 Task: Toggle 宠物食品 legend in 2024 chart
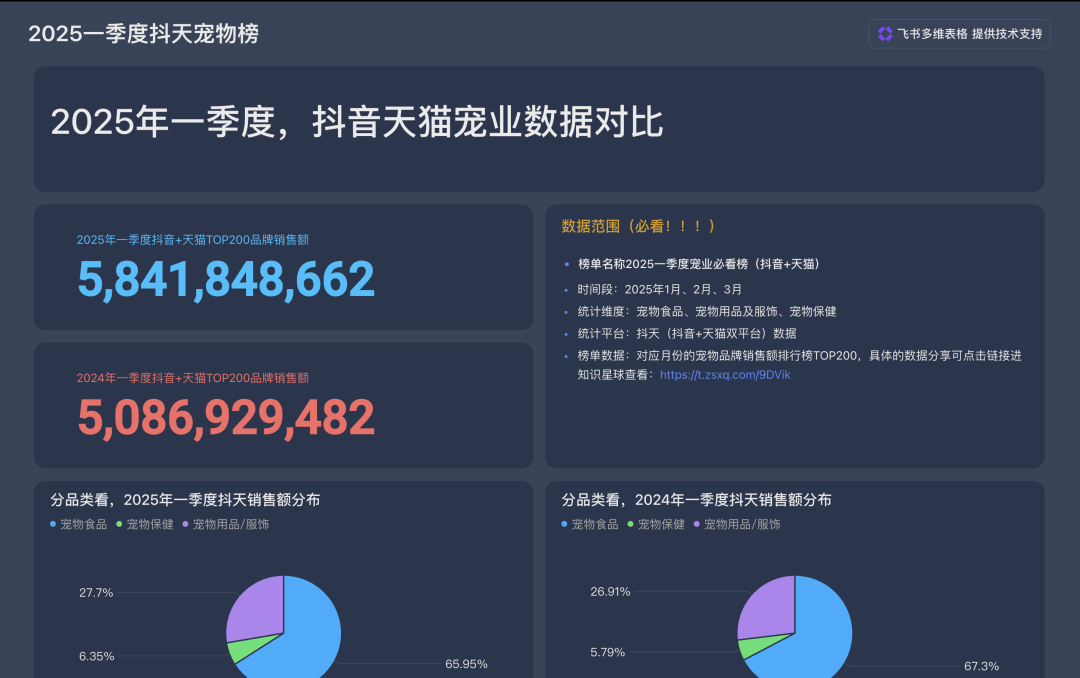(590, 524)
